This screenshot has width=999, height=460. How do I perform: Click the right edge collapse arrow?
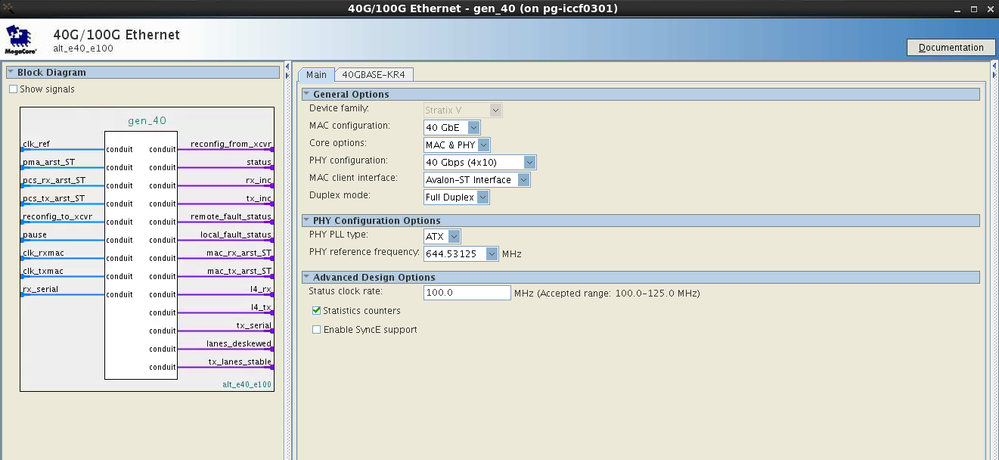coord(995,66)
